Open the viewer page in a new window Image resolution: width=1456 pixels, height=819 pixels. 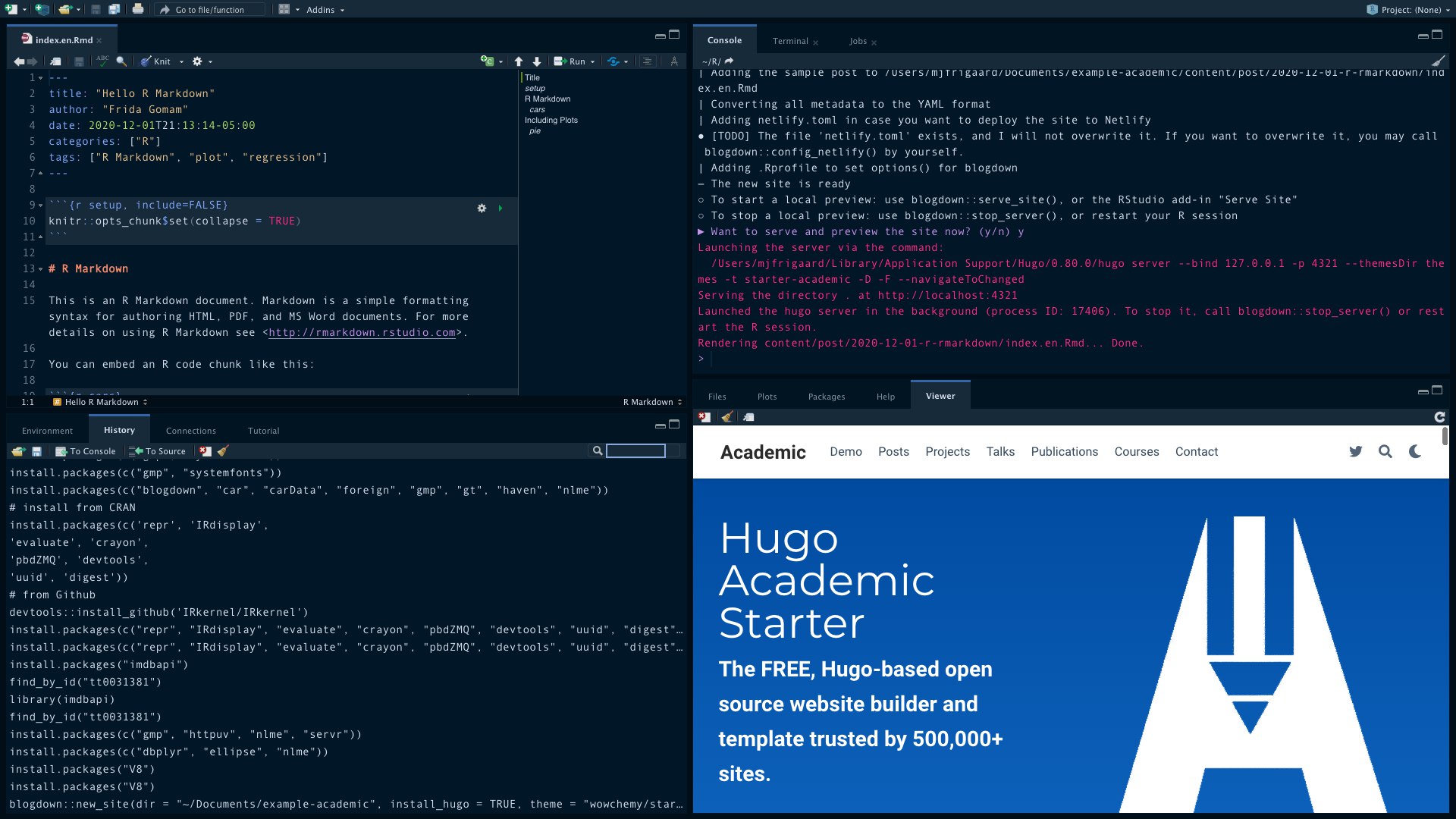click(x=749, y=417)
